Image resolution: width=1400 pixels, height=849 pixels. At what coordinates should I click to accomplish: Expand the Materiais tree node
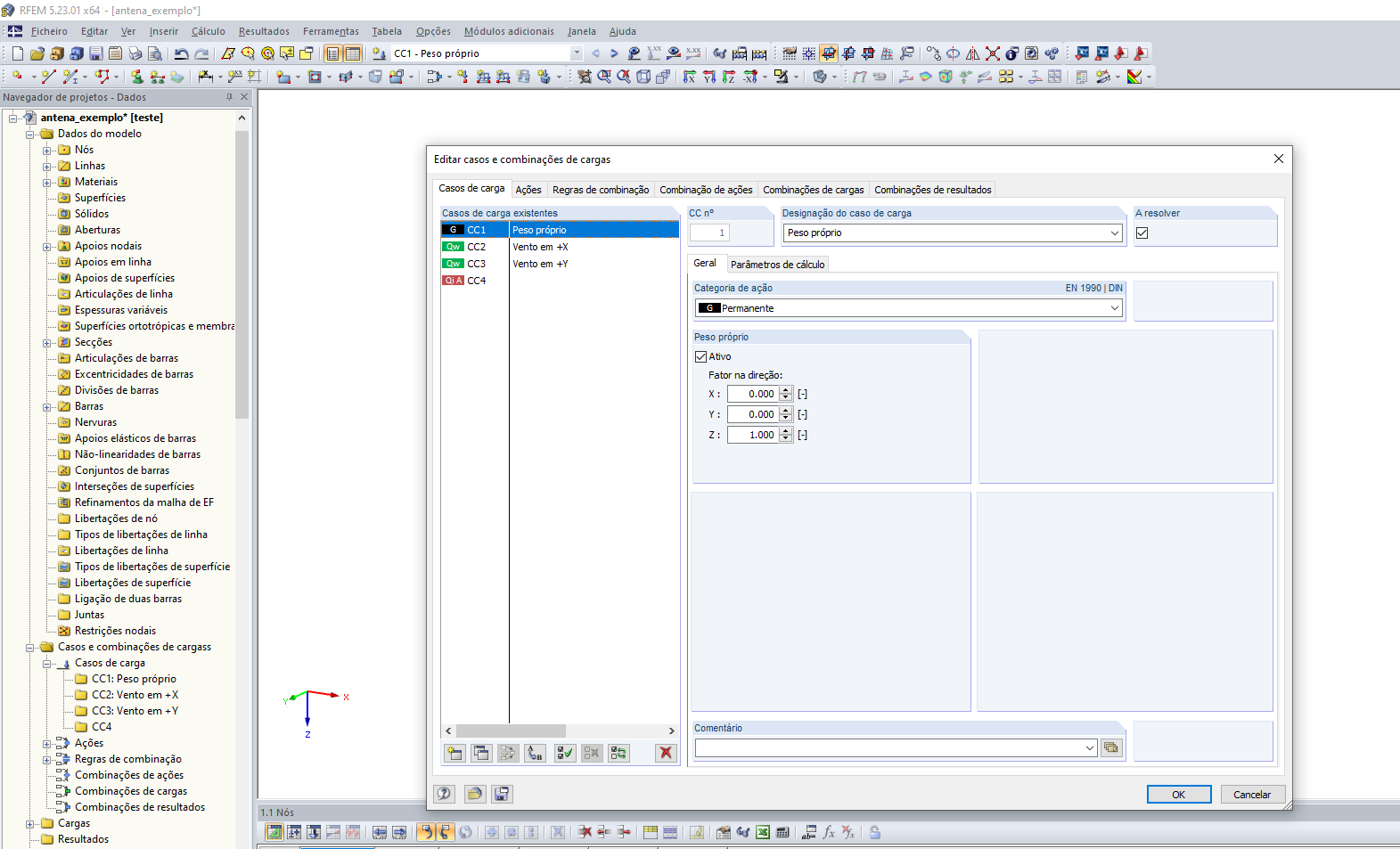[x=47, y=182]
